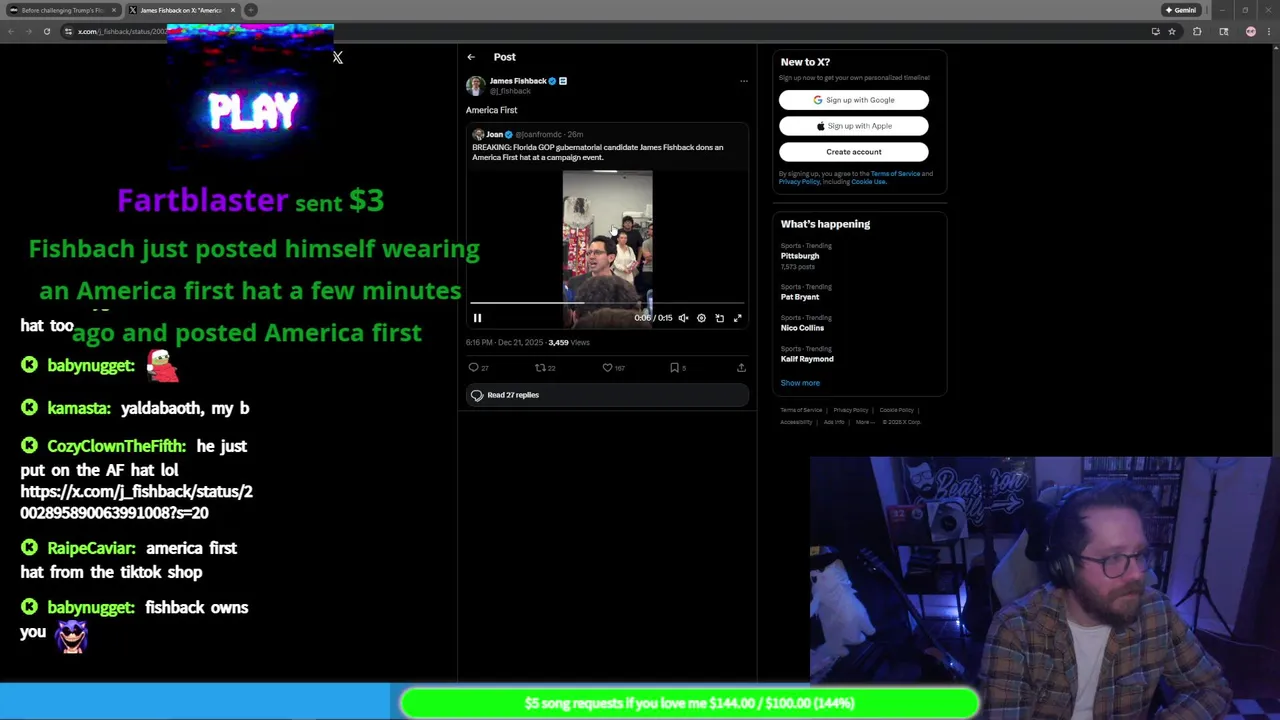The height and width of the screenshot is (720, 1280).
Task: Open footer Ads info link
Action: tap(834, 422)
